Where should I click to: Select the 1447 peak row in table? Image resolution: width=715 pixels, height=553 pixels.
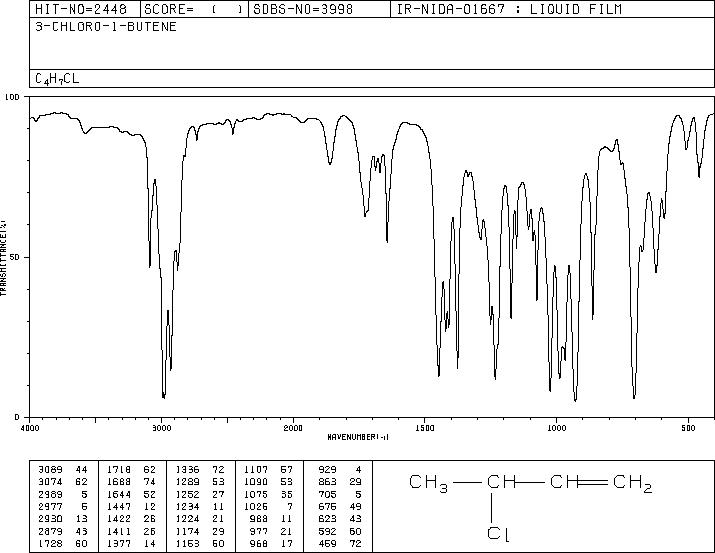(131, 506)
